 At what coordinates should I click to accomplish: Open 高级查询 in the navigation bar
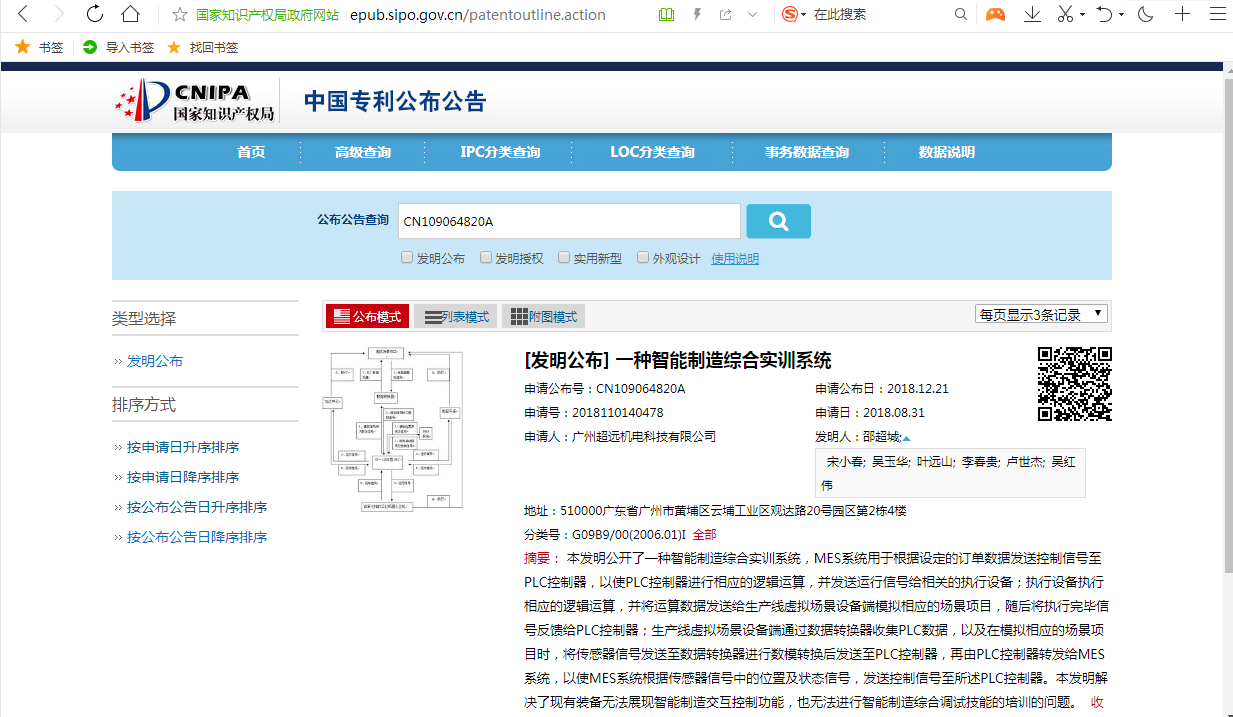coord(363,152)
